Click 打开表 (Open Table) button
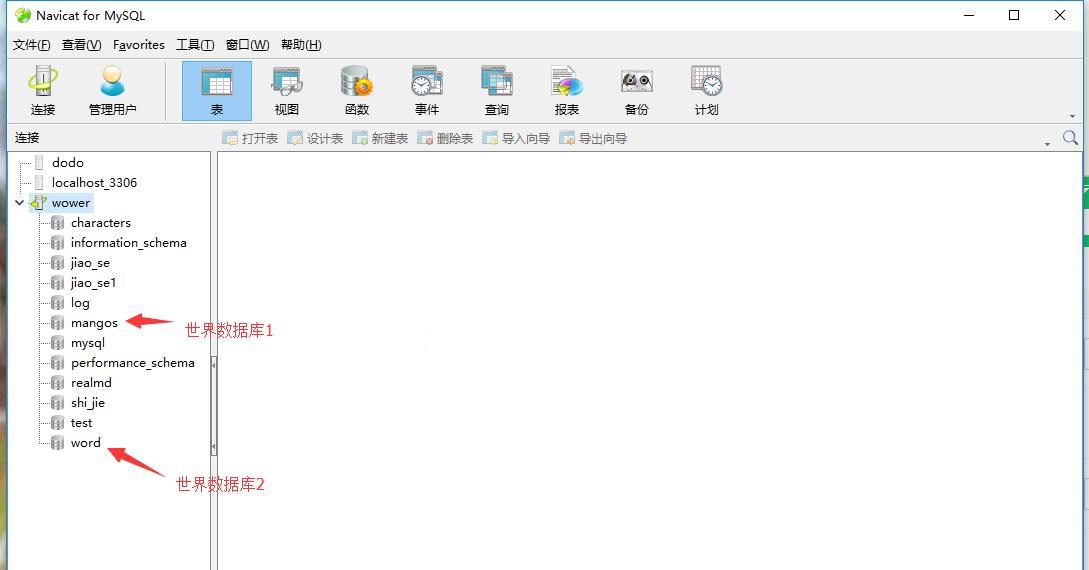This screenshot has height=570, width=1089. (250, 138)
